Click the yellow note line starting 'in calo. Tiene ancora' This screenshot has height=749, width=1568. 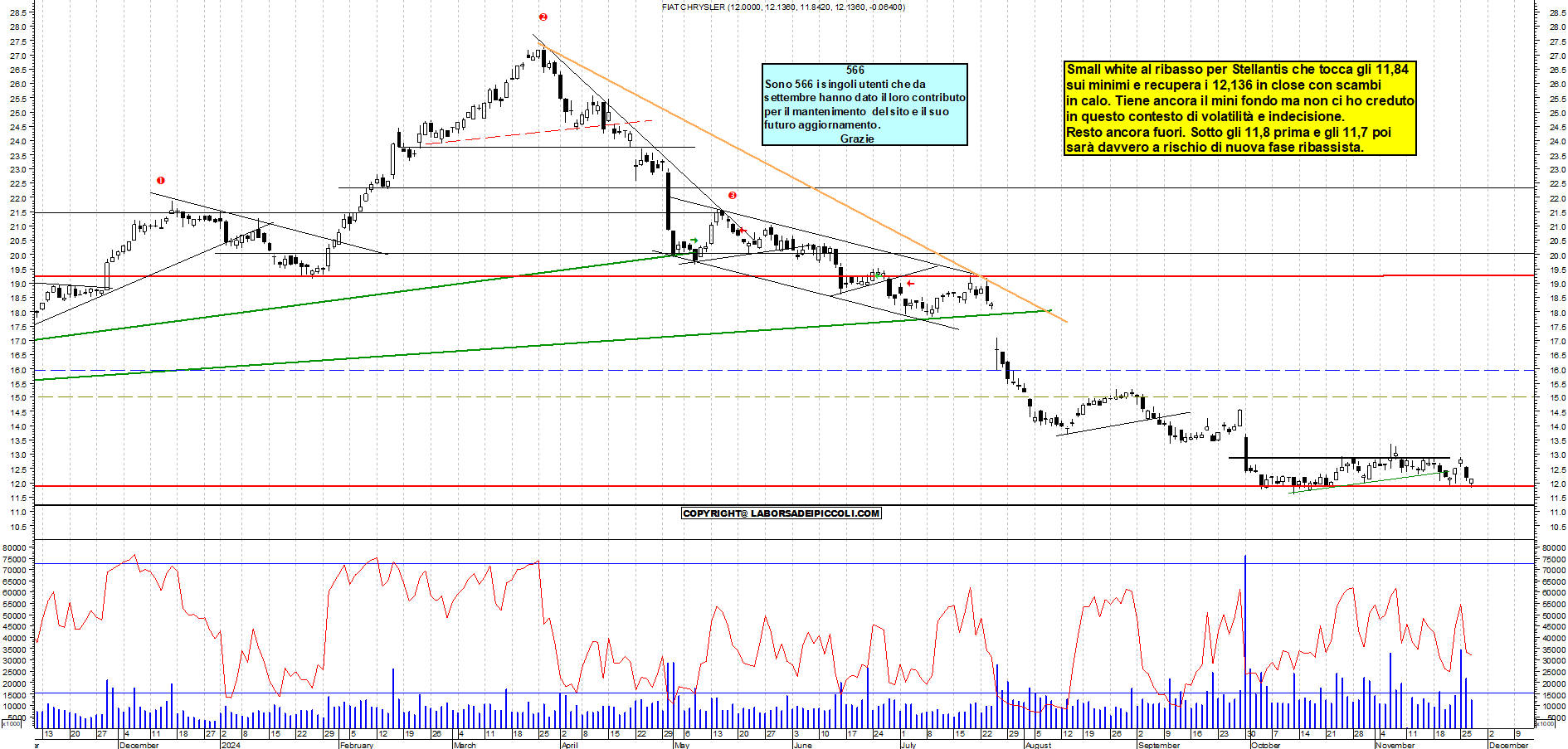pos(1240,100)
